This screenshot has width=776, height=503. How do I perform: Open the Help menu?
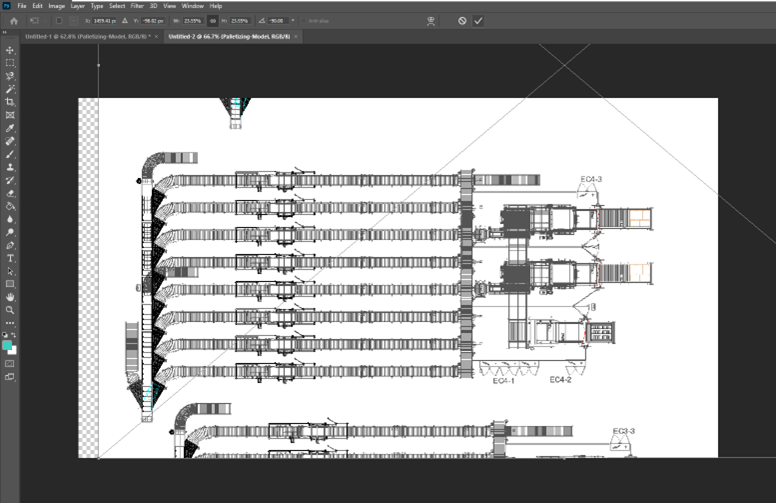(x=216, y=6)
